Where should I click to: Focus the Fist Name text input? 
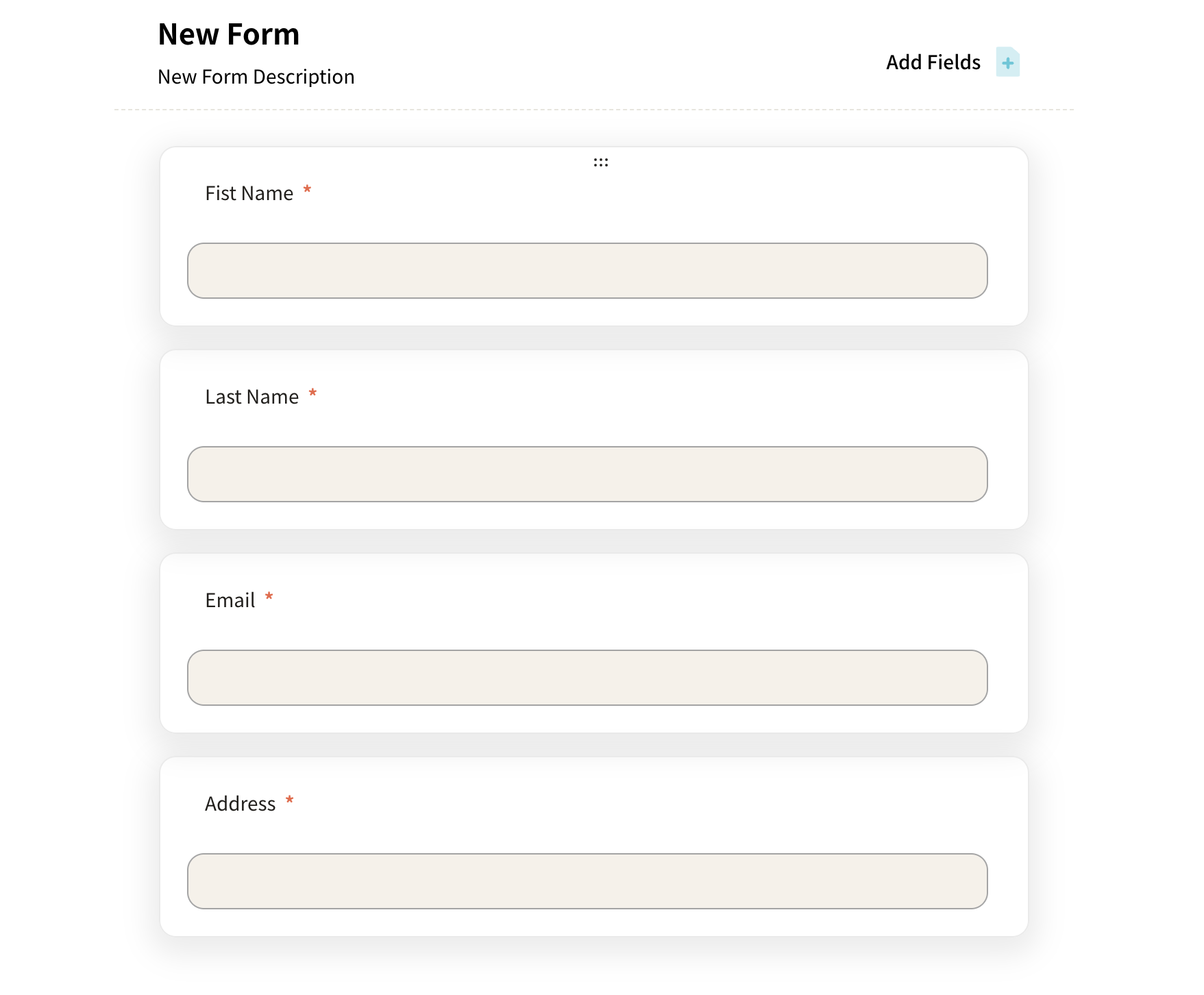pos(587,271)
